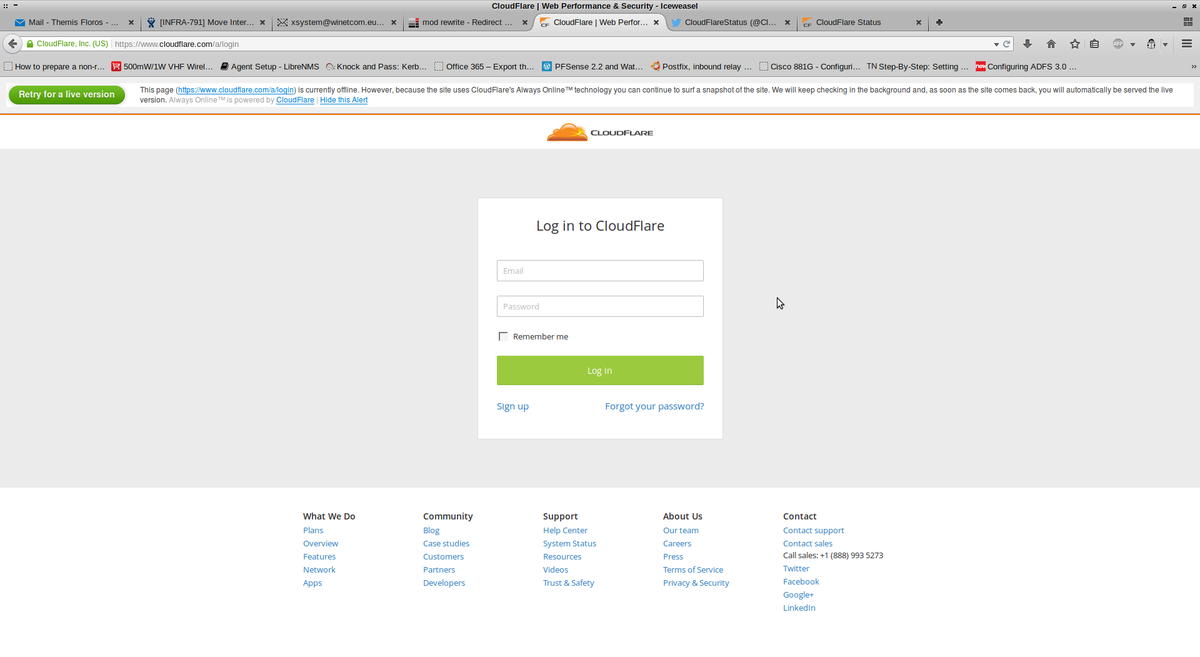Open the Trust & Safety footer link
Image resolution: width=1200 pixels, height=657 pixels.
(x=569, y=583)
